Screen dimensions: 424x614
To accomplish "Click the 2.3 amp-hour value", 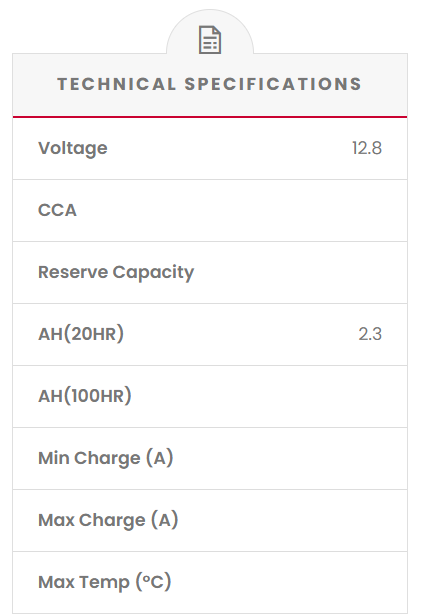I will (370, 334).
